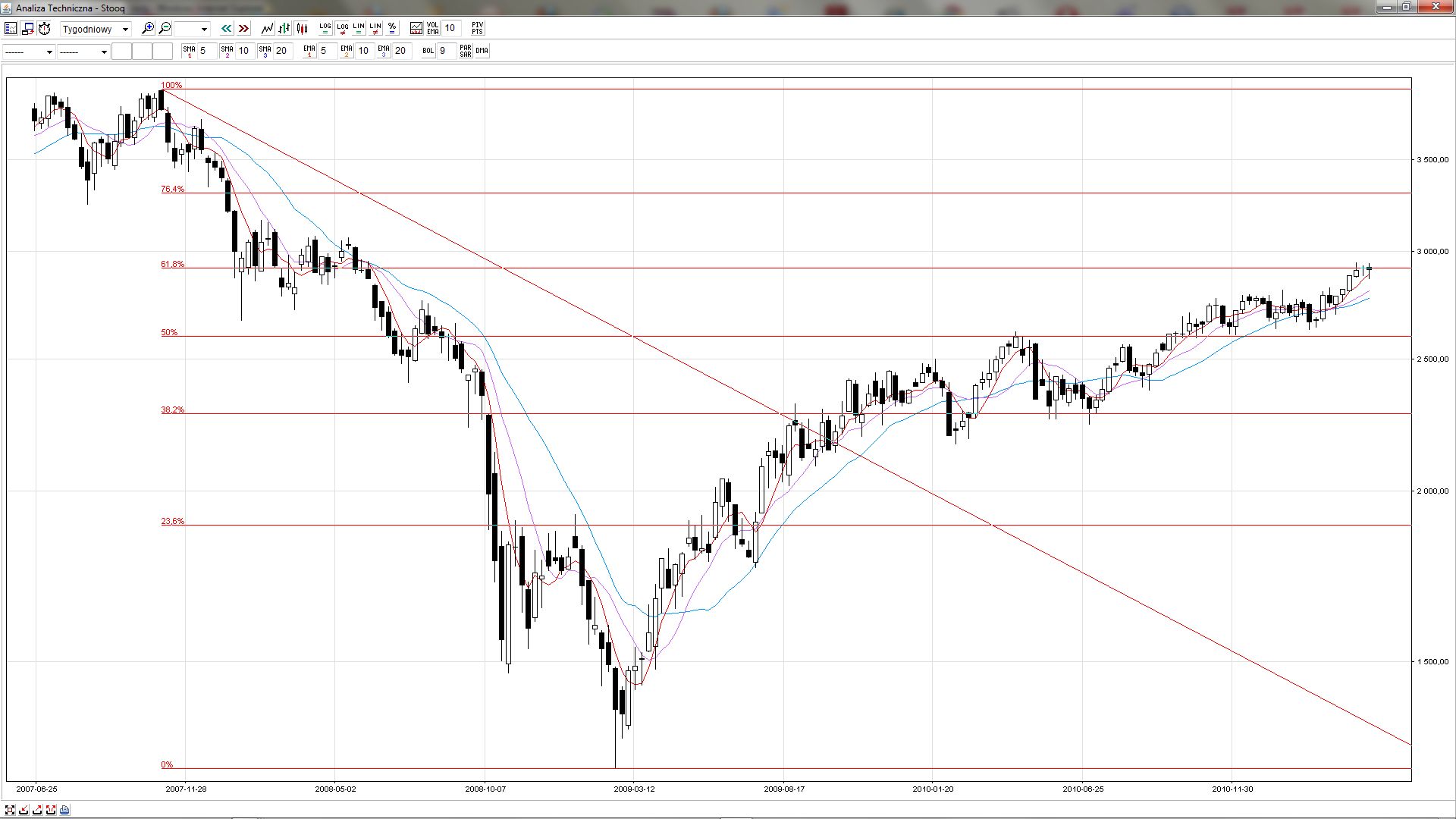Click the printer icon at bottom

point(64,810)
